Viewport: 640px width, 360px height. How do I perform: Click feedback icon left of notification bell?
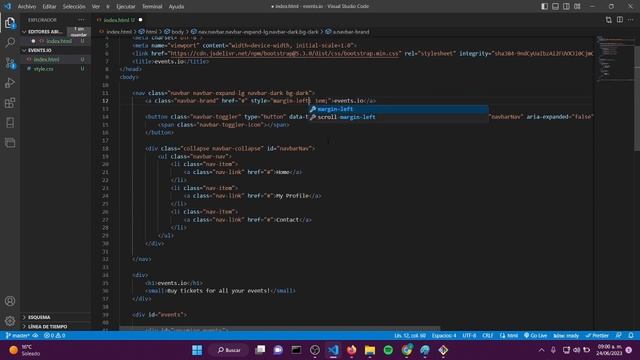[619, 336]
